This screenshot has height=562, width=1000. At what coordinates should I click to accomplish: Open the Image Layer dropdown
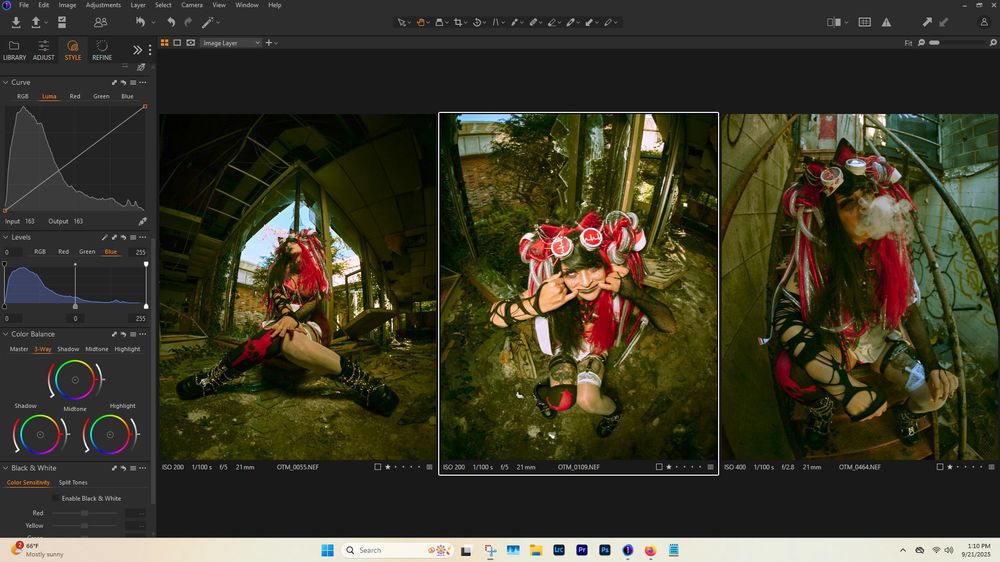click(x=231, y=43)
